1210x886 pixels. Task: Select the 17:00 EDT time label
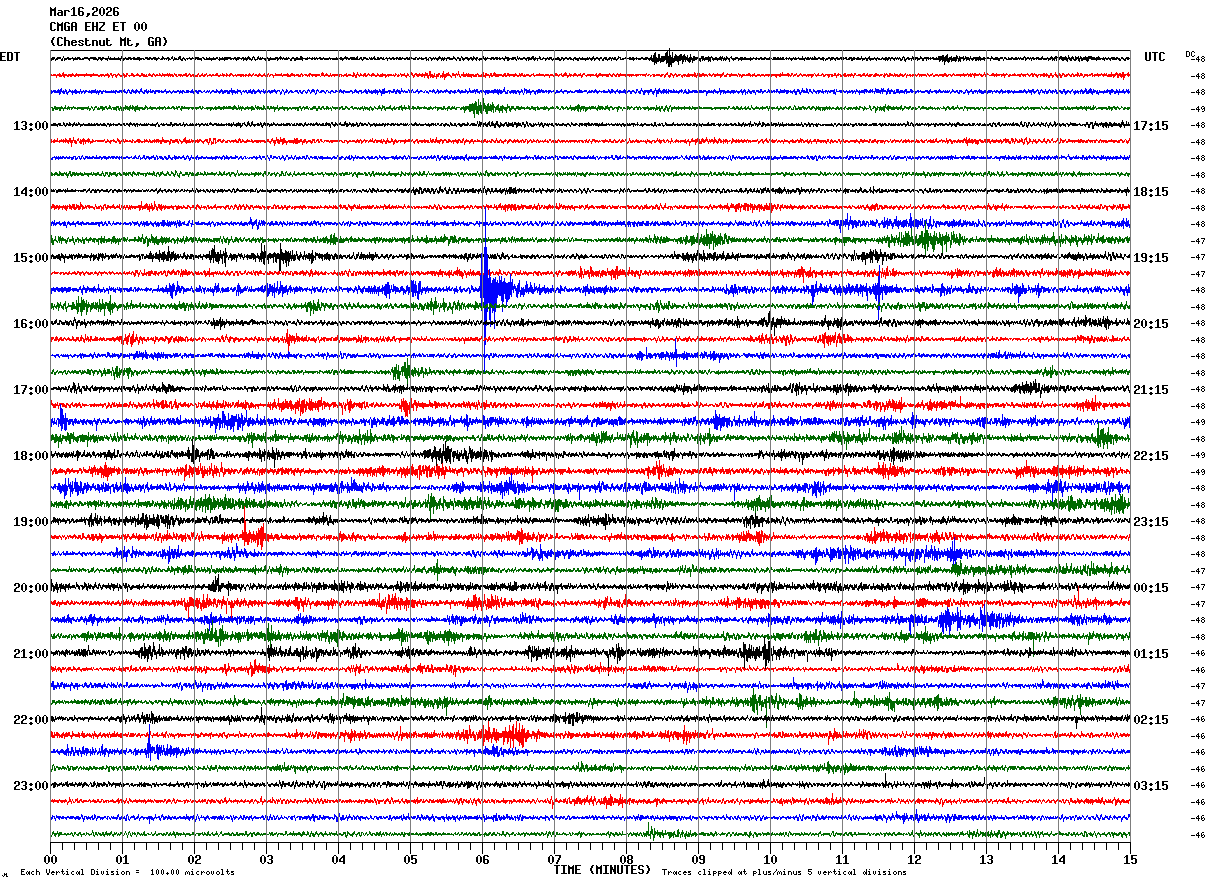pyautogui.click(x=31, y=389)
